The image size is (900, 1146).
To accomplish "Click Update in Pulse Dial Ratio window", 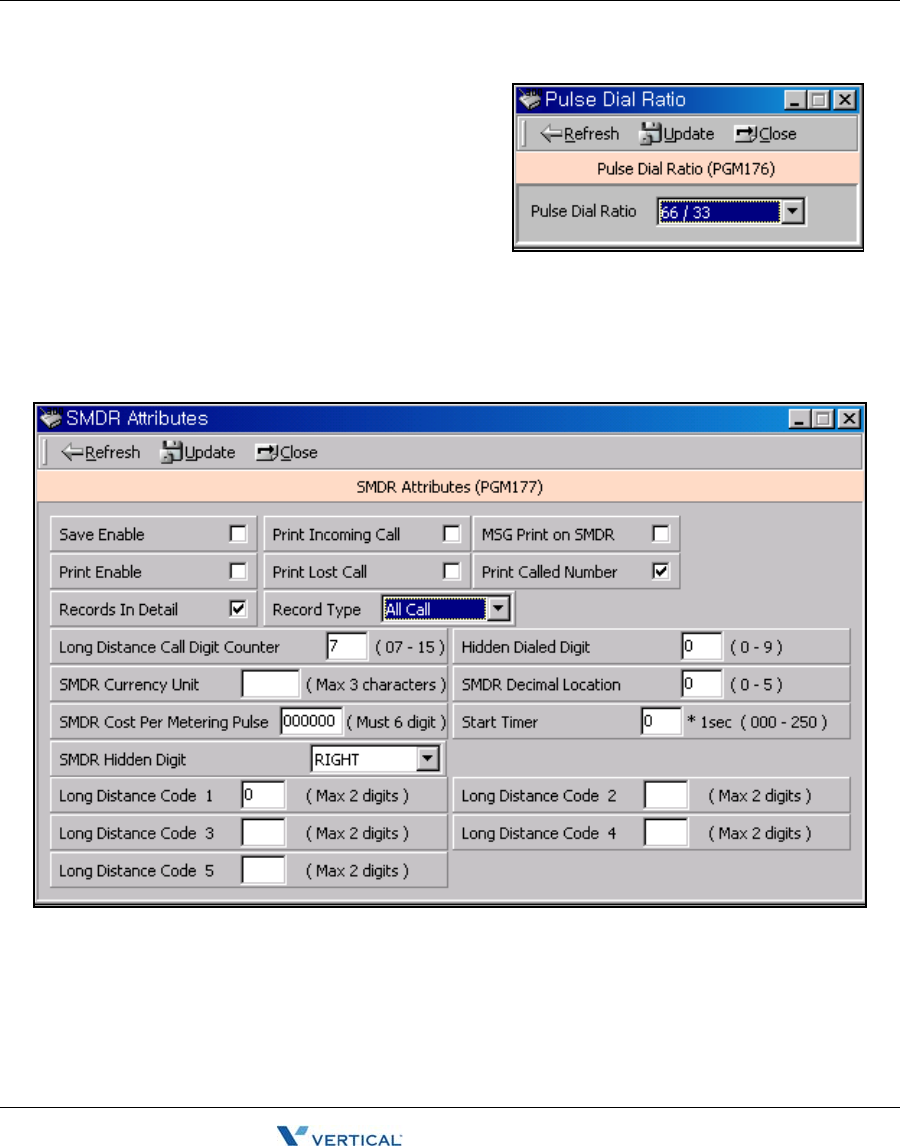I will pos(677,134).
